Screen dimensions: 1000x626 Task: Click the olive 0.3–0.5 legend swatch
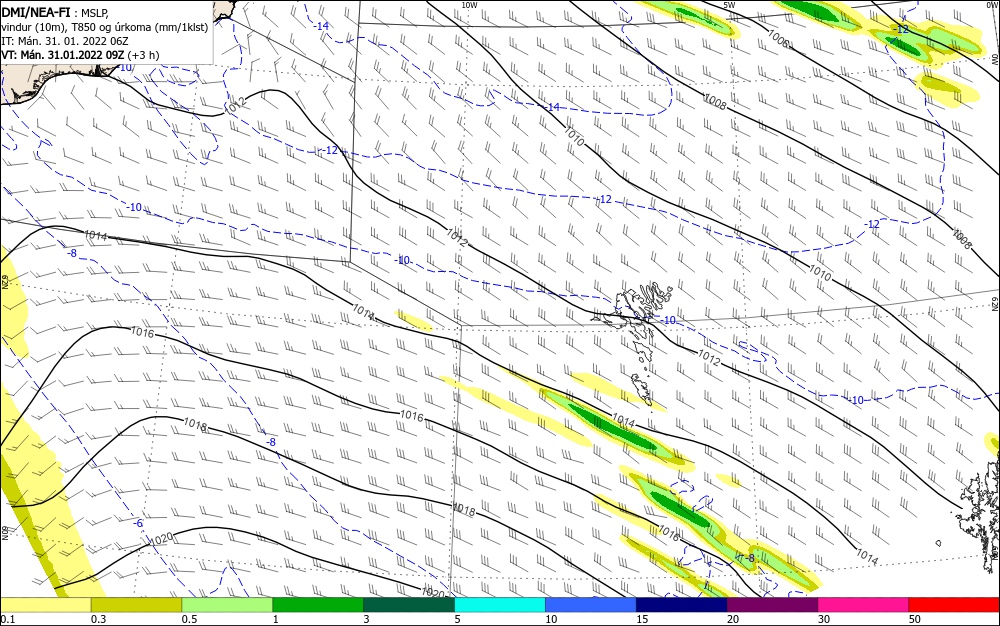tap(136, 605)
